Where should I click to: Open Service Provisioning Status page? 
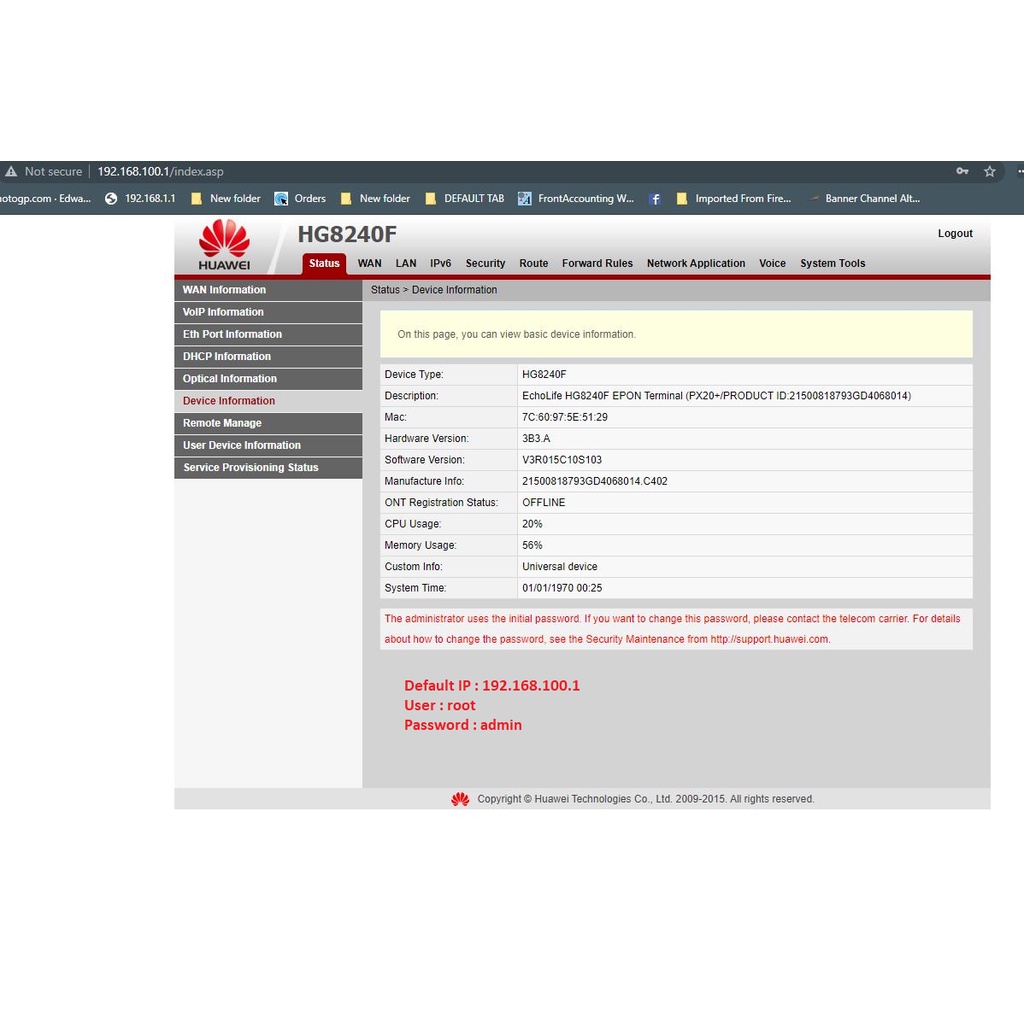(x=250, y=468)
